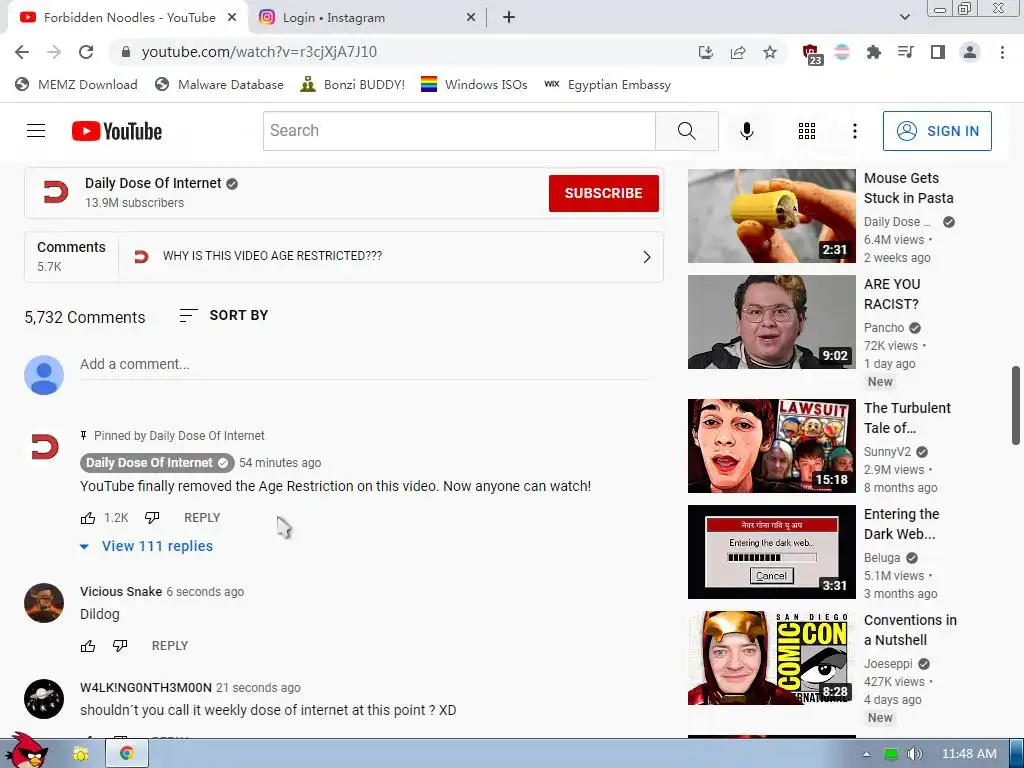Screen dimensions: 1024x768
Task: Like the pinned Daily Dose comment
Action: point(88,518)
